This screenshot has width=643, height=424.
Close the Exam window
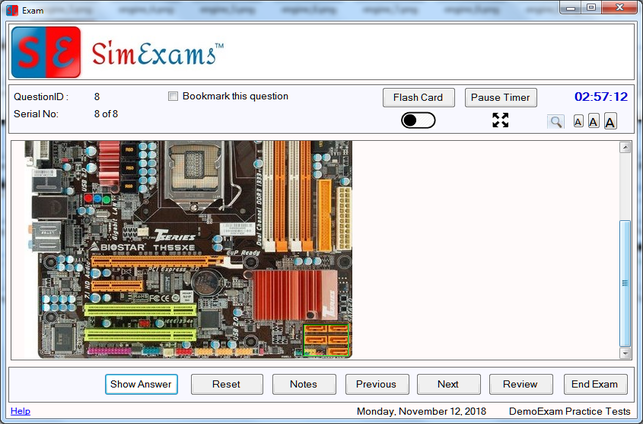pos(619,8)
